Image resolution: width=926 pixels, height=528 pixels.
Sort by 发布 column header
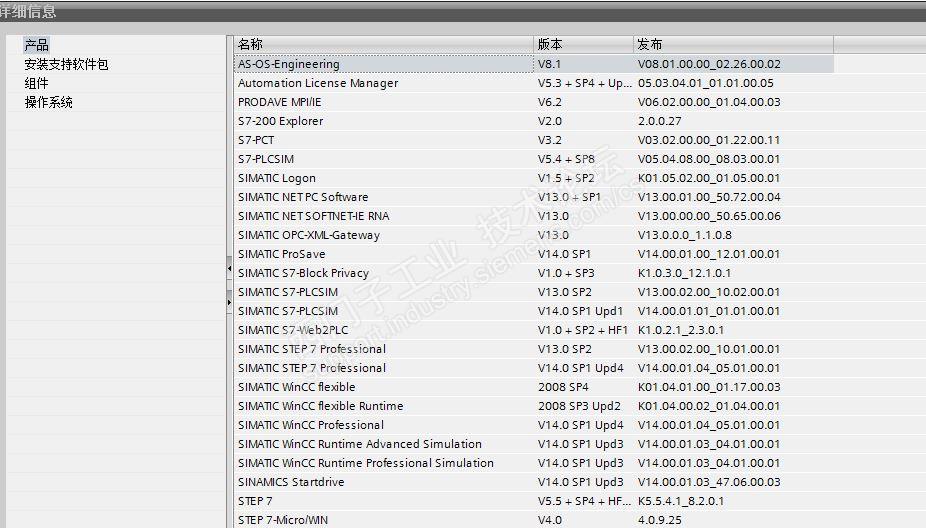click(x=733, y=44)
